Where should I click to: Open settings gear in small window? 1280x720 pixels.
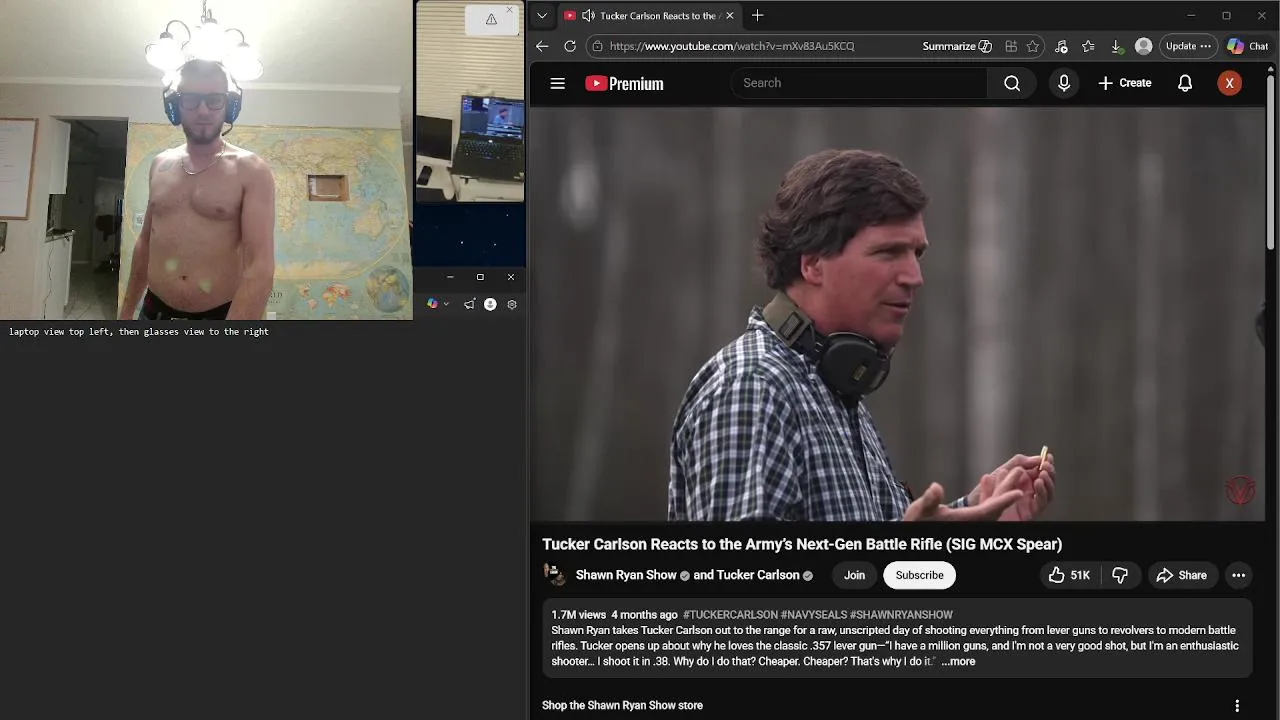[x=512, y=304]
